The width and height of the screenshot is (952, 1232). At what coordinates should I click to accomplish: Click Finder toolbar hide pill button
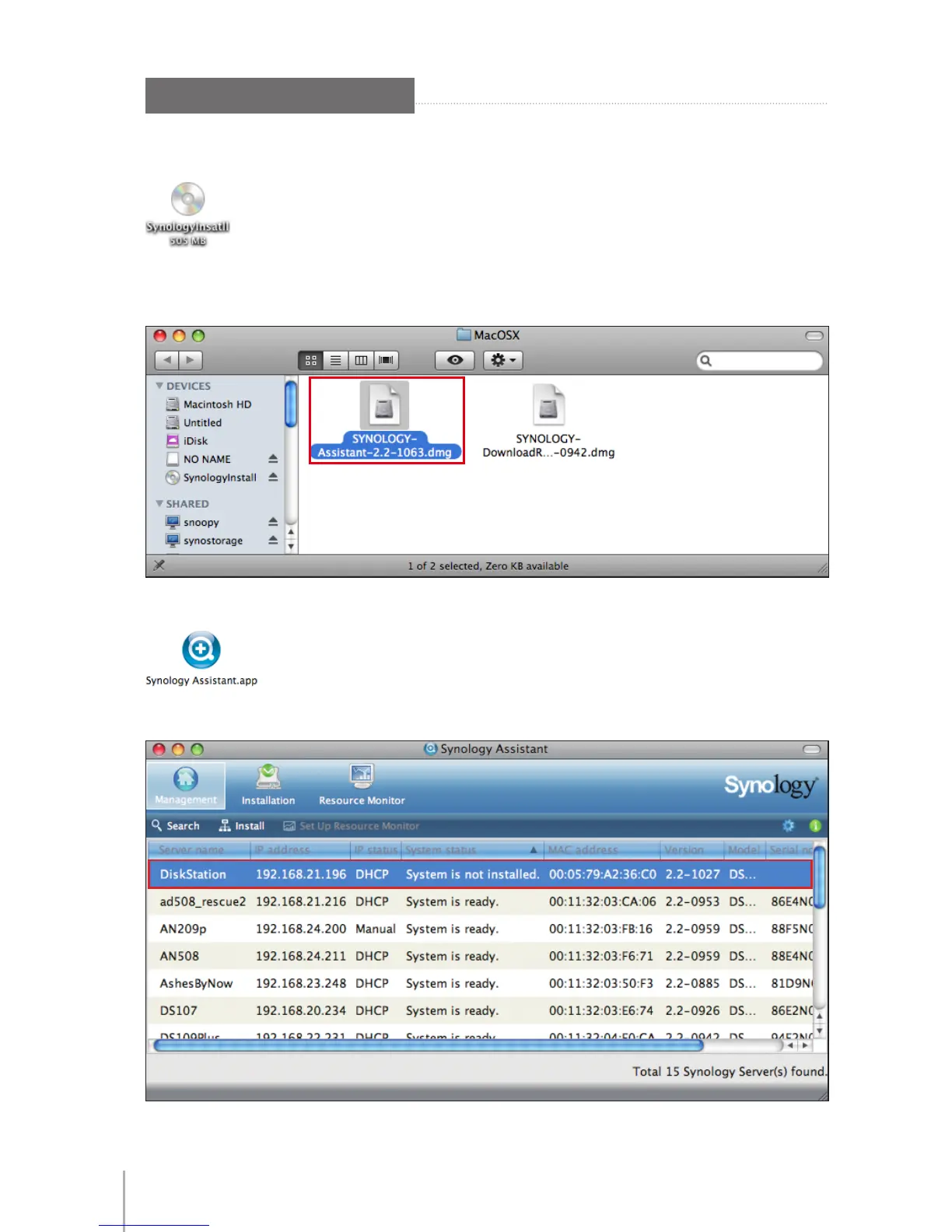point(814,336)
